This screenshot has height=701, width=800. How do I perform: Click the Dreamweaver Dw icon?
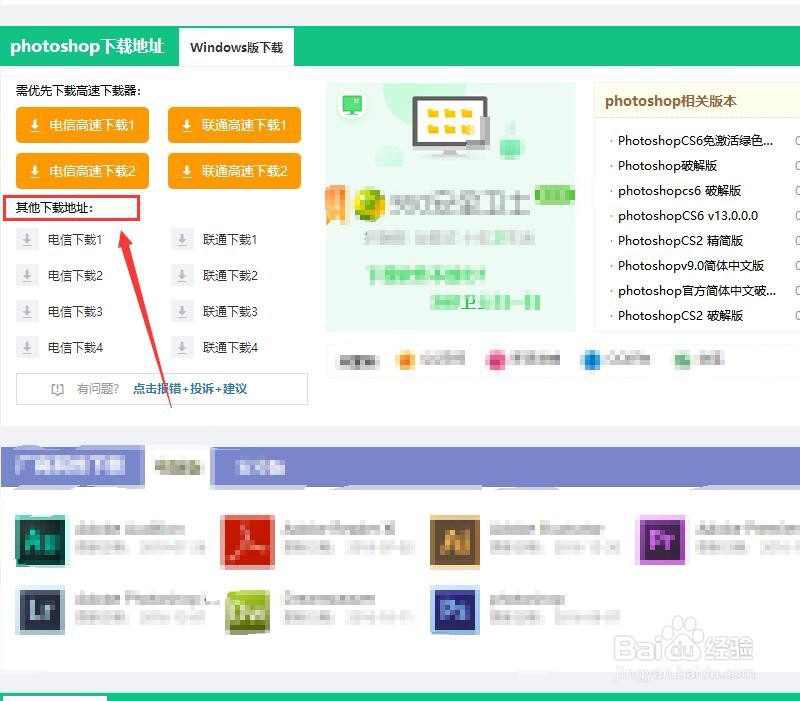[248, 611]
